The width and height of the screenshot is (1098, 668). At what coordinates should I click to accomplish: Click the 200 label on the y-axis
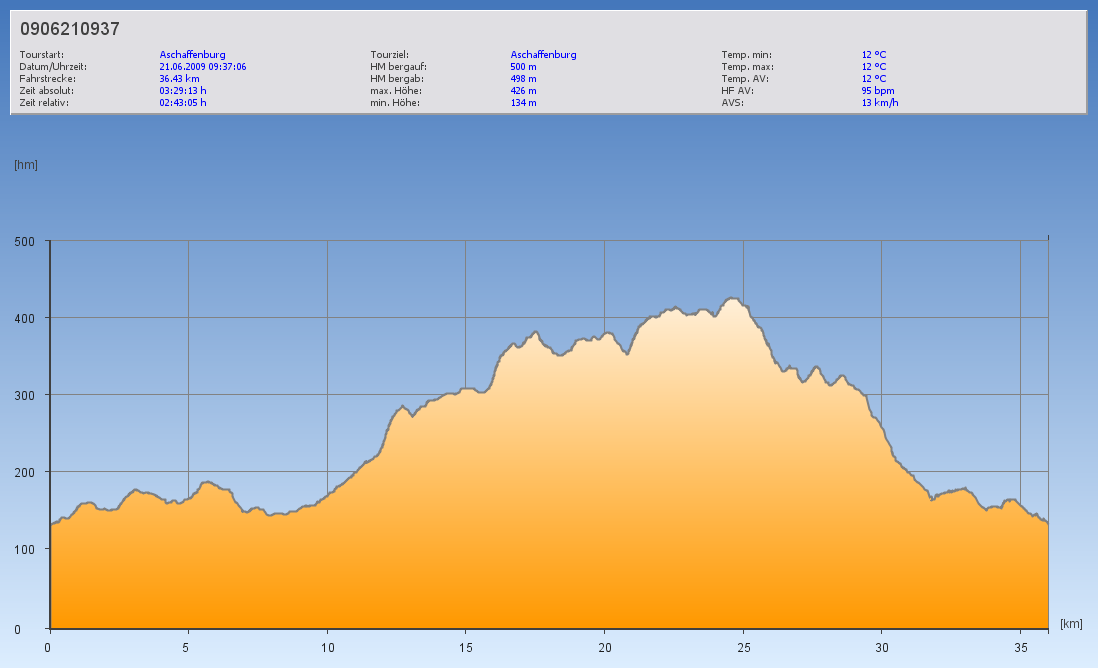tap(24, 472)
